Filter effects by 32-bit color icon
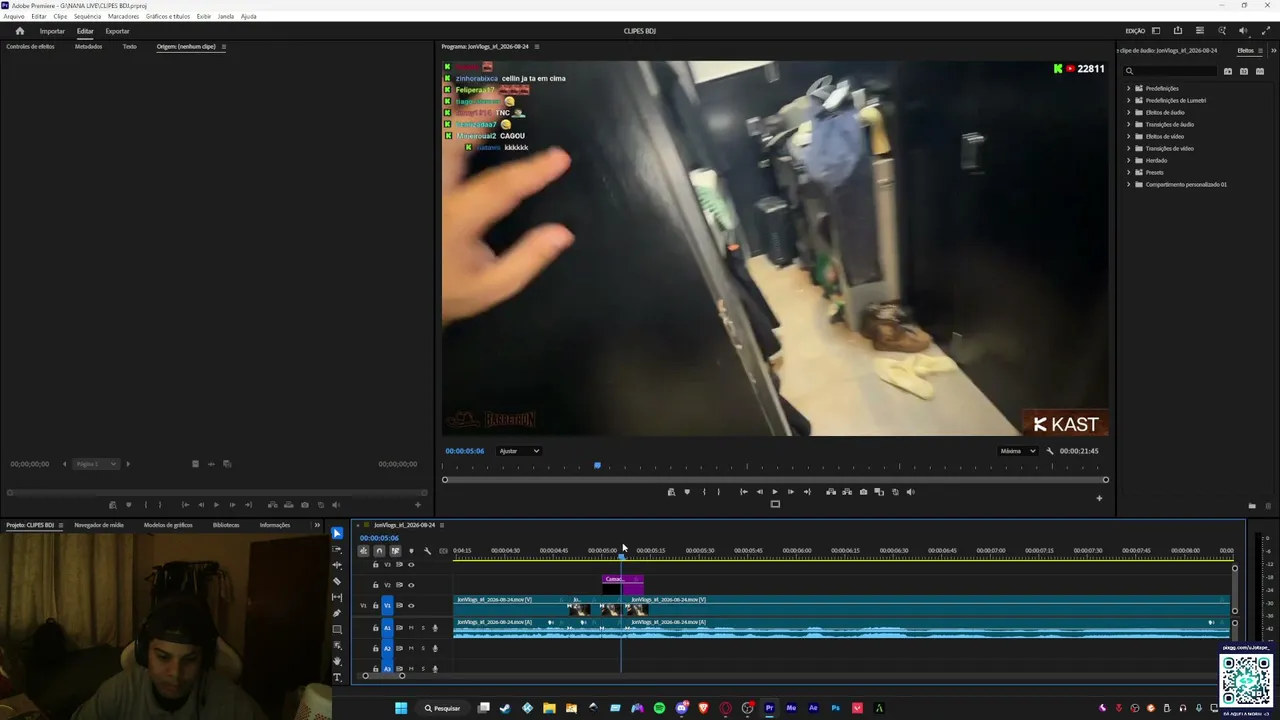 (x=1244, y=71)
